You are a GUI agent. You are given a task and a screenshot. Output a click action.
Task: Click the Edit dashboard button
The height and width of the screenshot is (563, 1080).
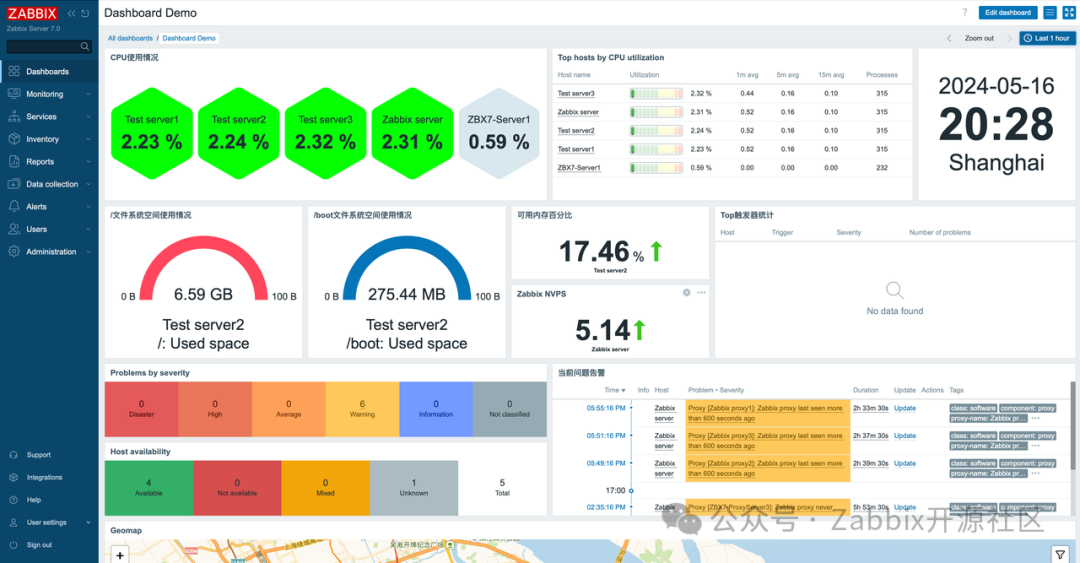(1008, 12)
